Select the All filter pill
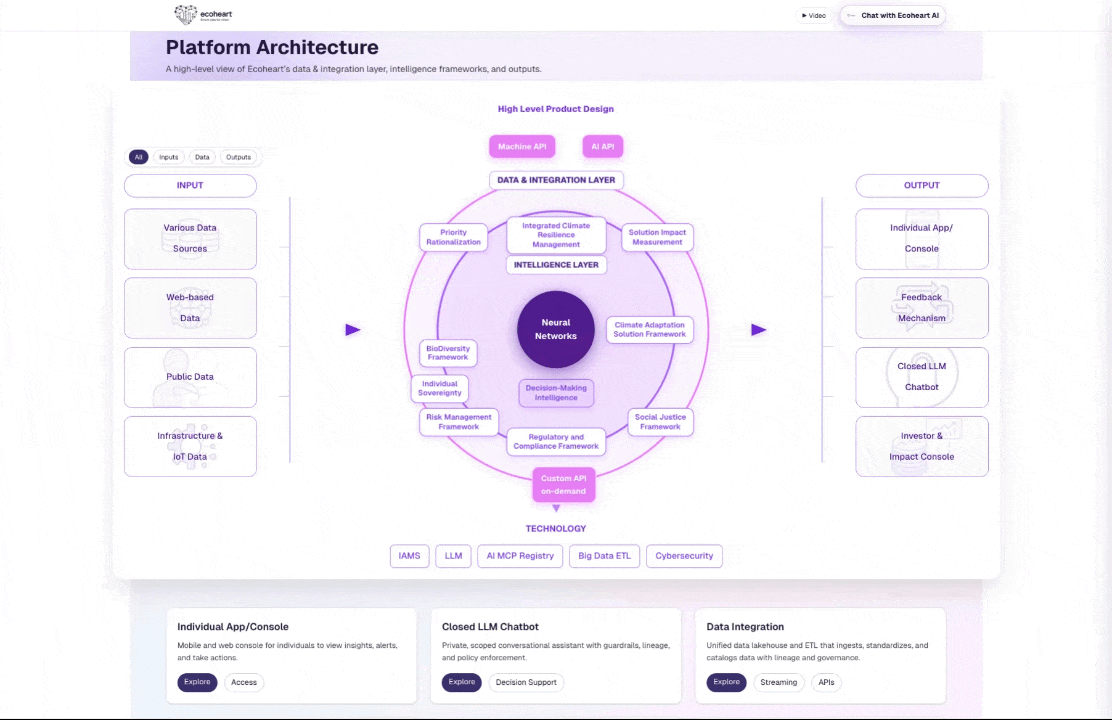Image resolution: width=1112 pixels, height=720 pixels. pyautogui.click(x=138, y=157)
